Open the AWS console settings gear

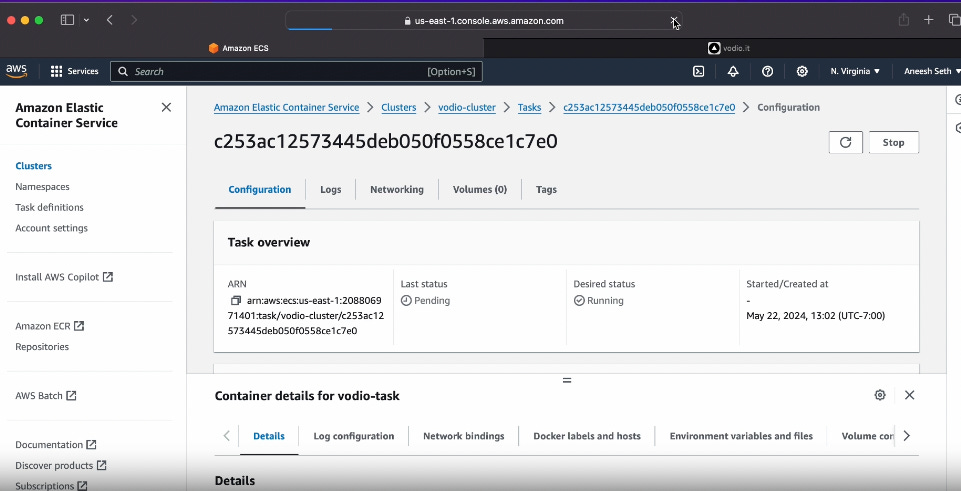pyautogui.click(x=802, y=71)
